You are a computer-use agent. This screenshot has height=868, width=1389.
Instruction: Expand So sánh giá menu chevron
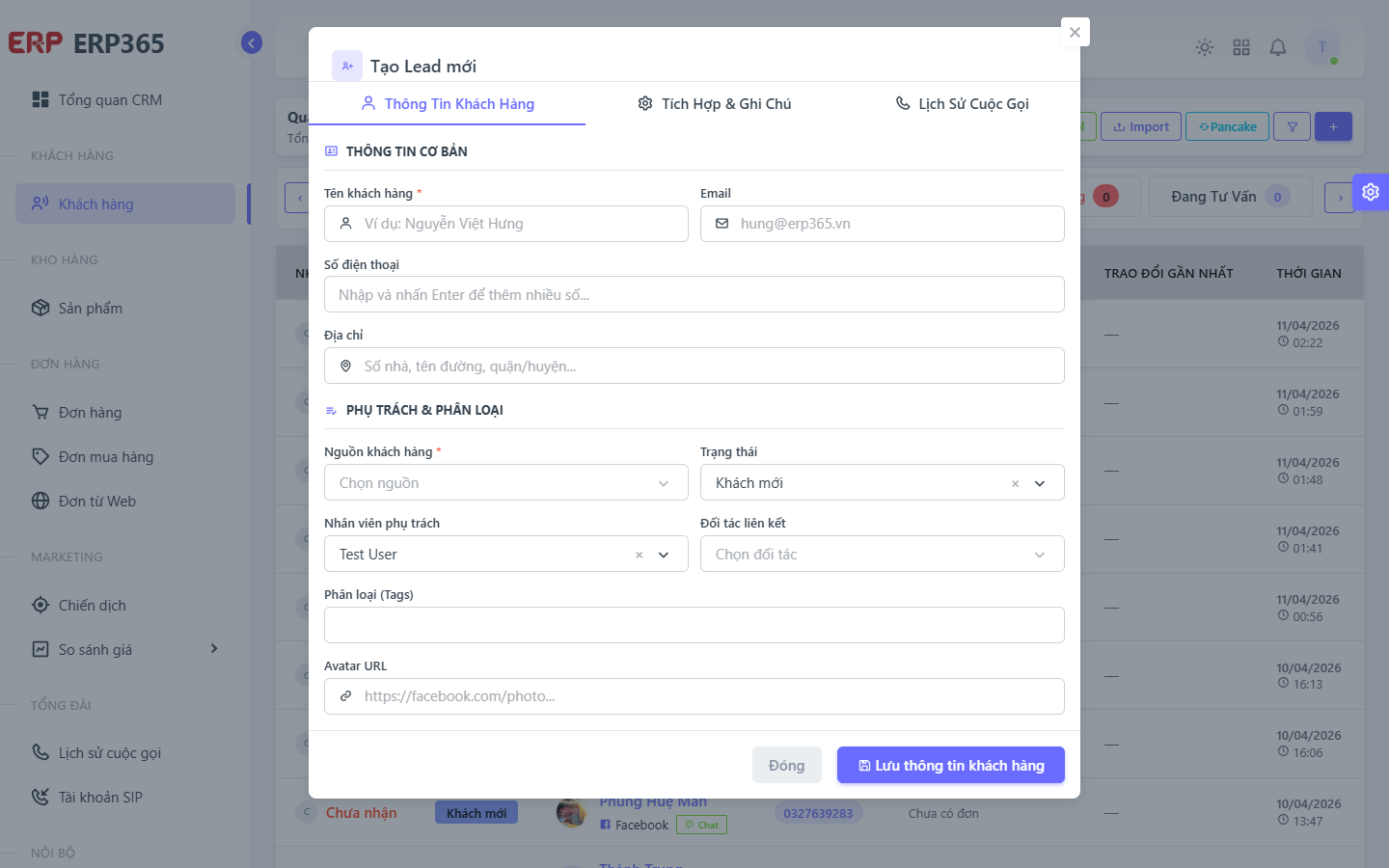(x=214, y=649)
